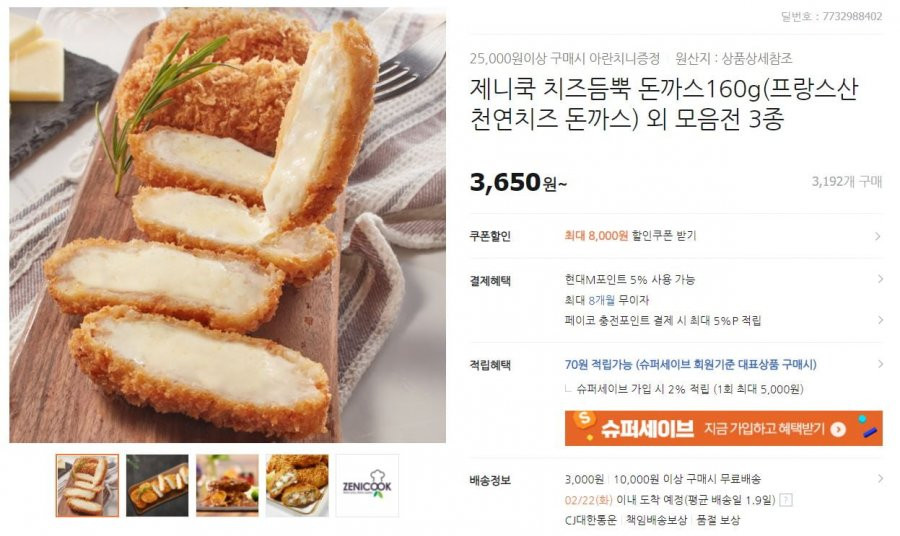The height and width of the screenshot is (536, 900).
Task: Select the ZENICOOK logo thumbnail
Action: [x=367, y=485]
